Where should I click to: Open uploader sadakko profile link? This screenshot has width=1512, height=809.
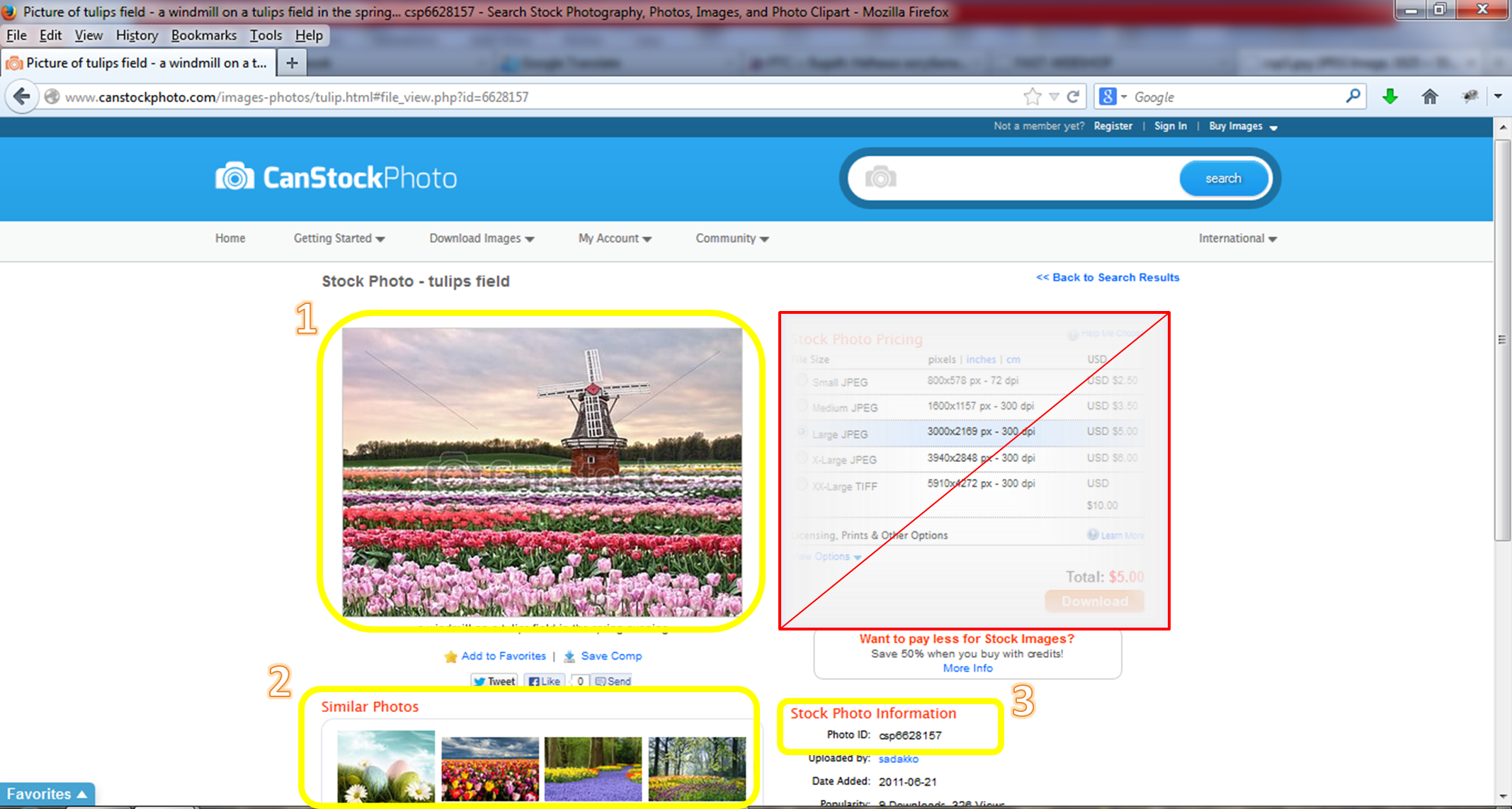(898, 759)
